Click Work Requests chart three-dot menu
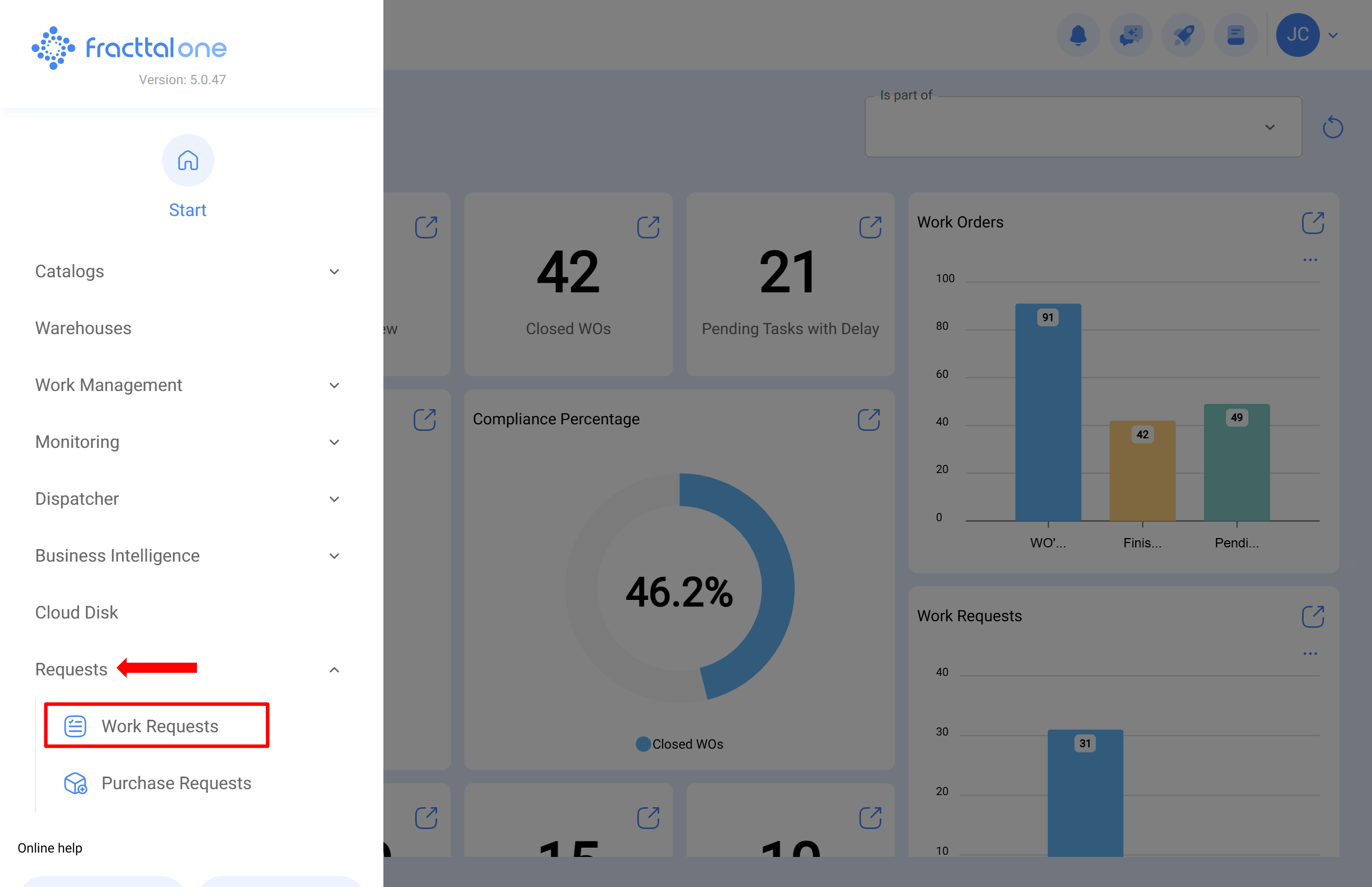The height and width of the screenshot is (887, 1372). (1310, 653)
